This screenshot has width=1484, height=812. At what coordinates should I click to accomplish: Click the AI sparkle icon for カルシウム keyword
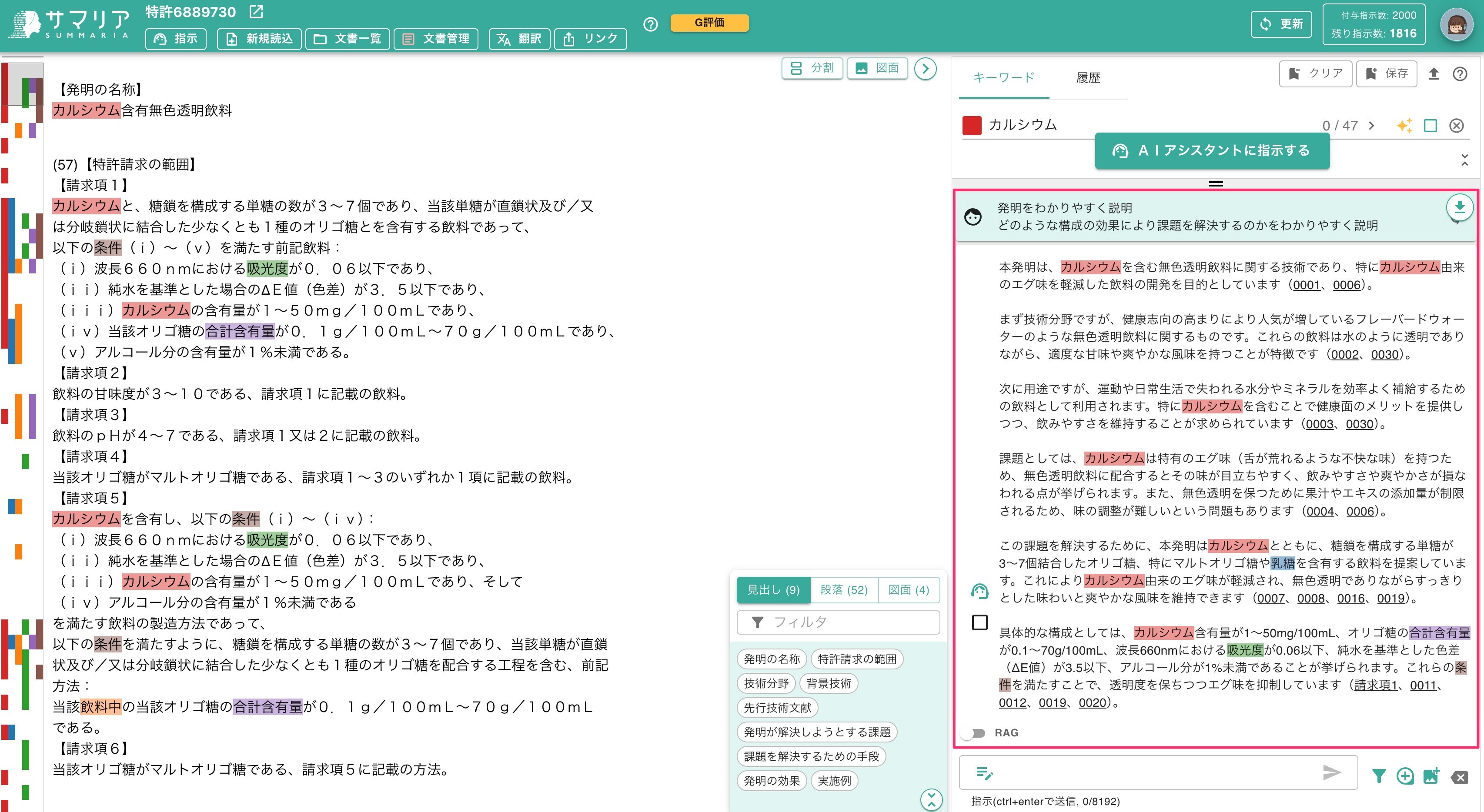[1404, 125]
